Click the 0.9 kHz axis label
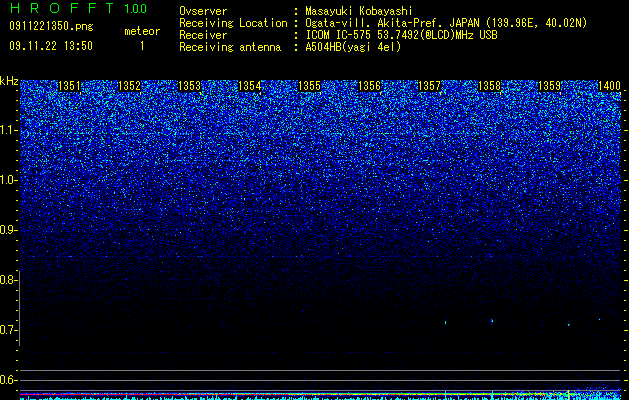The height and width of the screenshot is (400, 629). pos(8,230)
